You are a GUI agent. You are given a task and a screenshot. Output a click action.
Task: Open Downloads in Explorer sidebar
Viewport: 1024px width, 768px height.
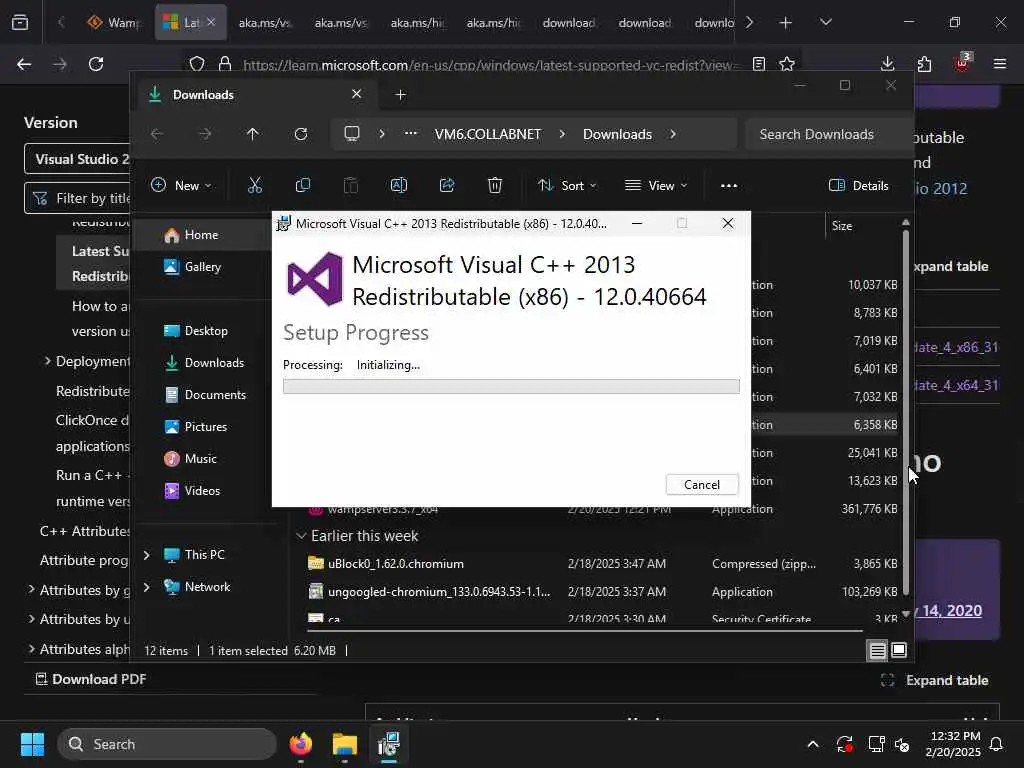pyautogui.click(x=214, y=362)
